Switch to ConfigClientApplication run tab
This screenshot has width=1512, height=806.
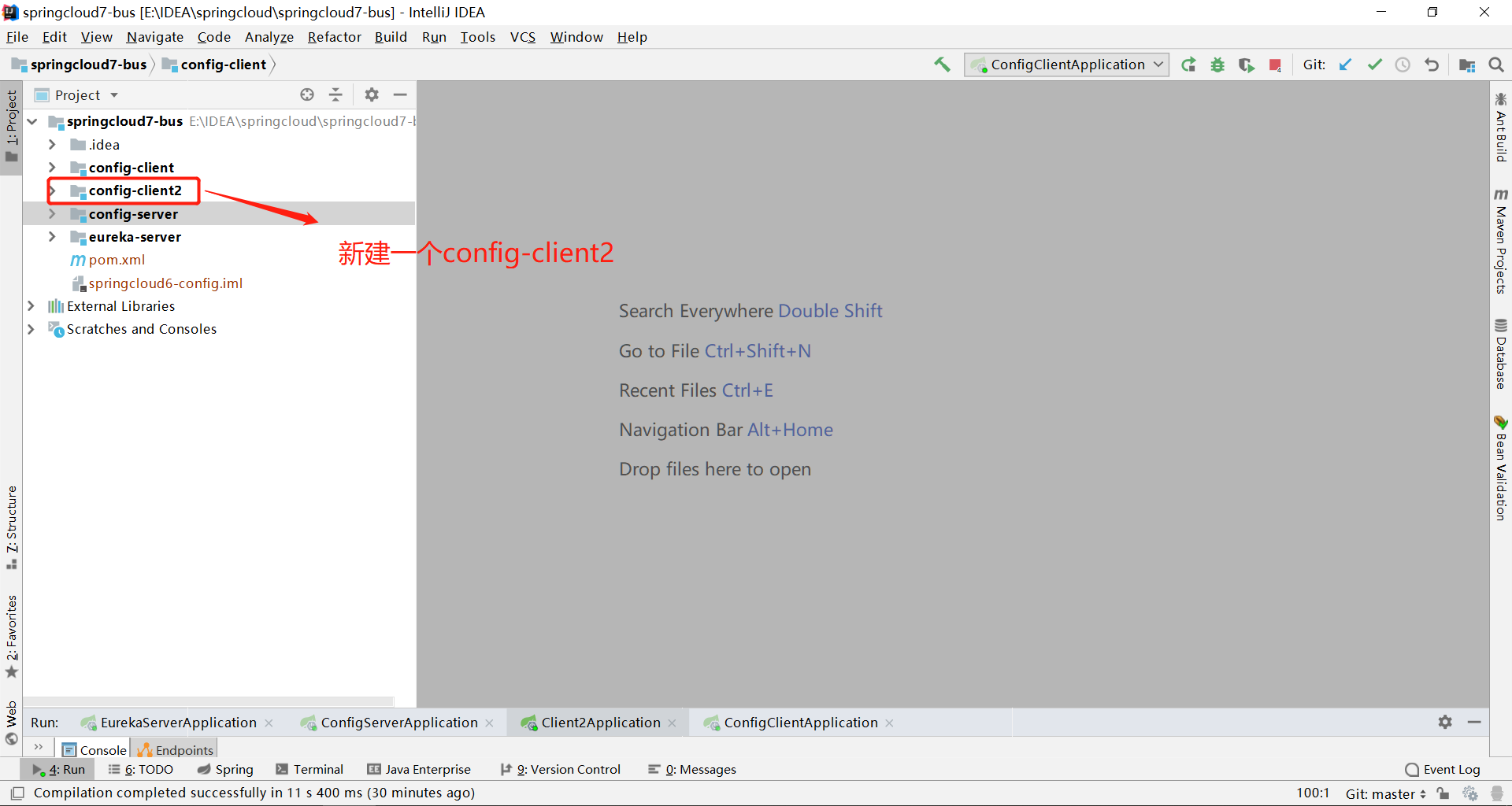click(800, 723)
